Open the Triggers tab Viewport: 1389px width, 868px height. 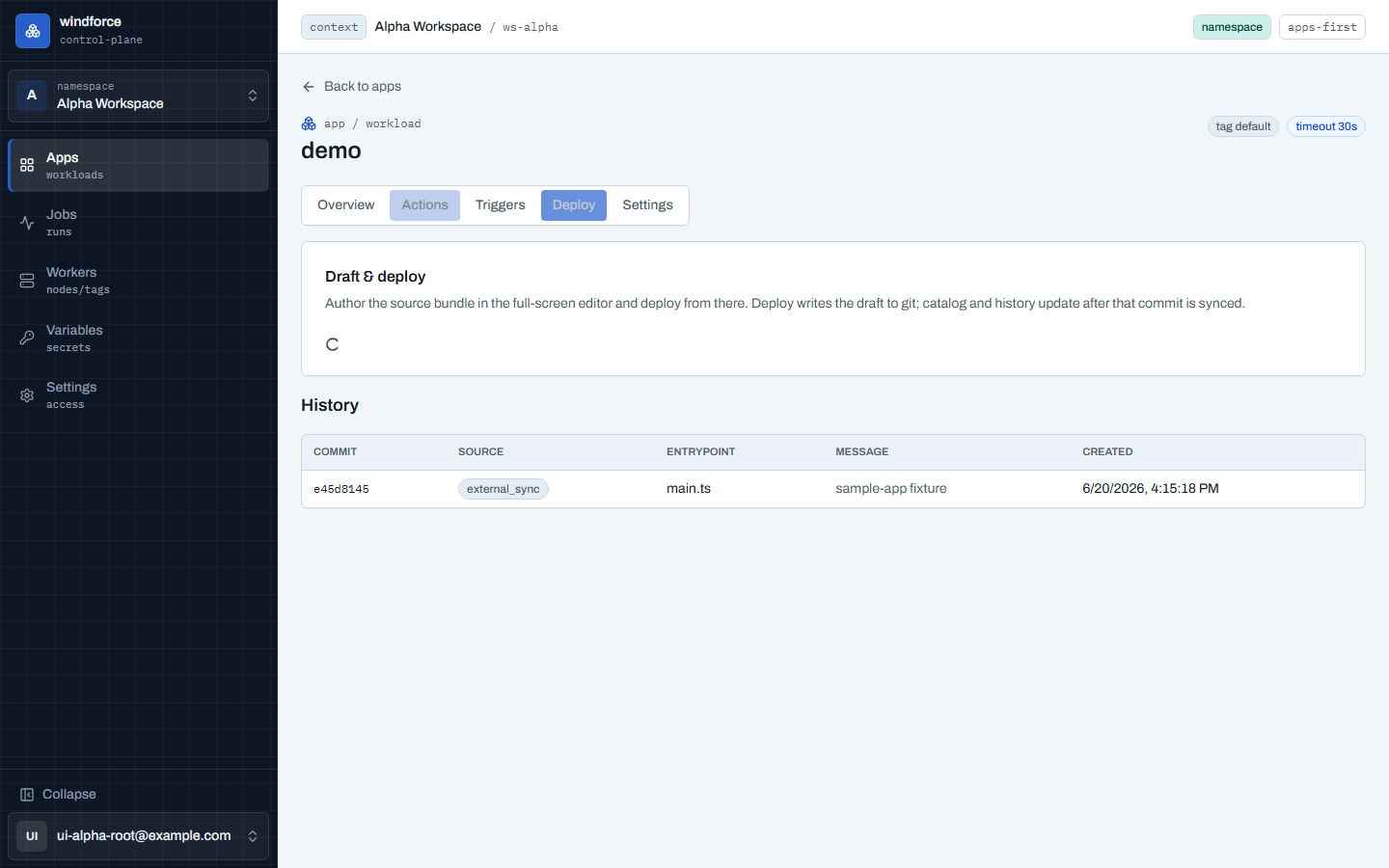[501, 205]
